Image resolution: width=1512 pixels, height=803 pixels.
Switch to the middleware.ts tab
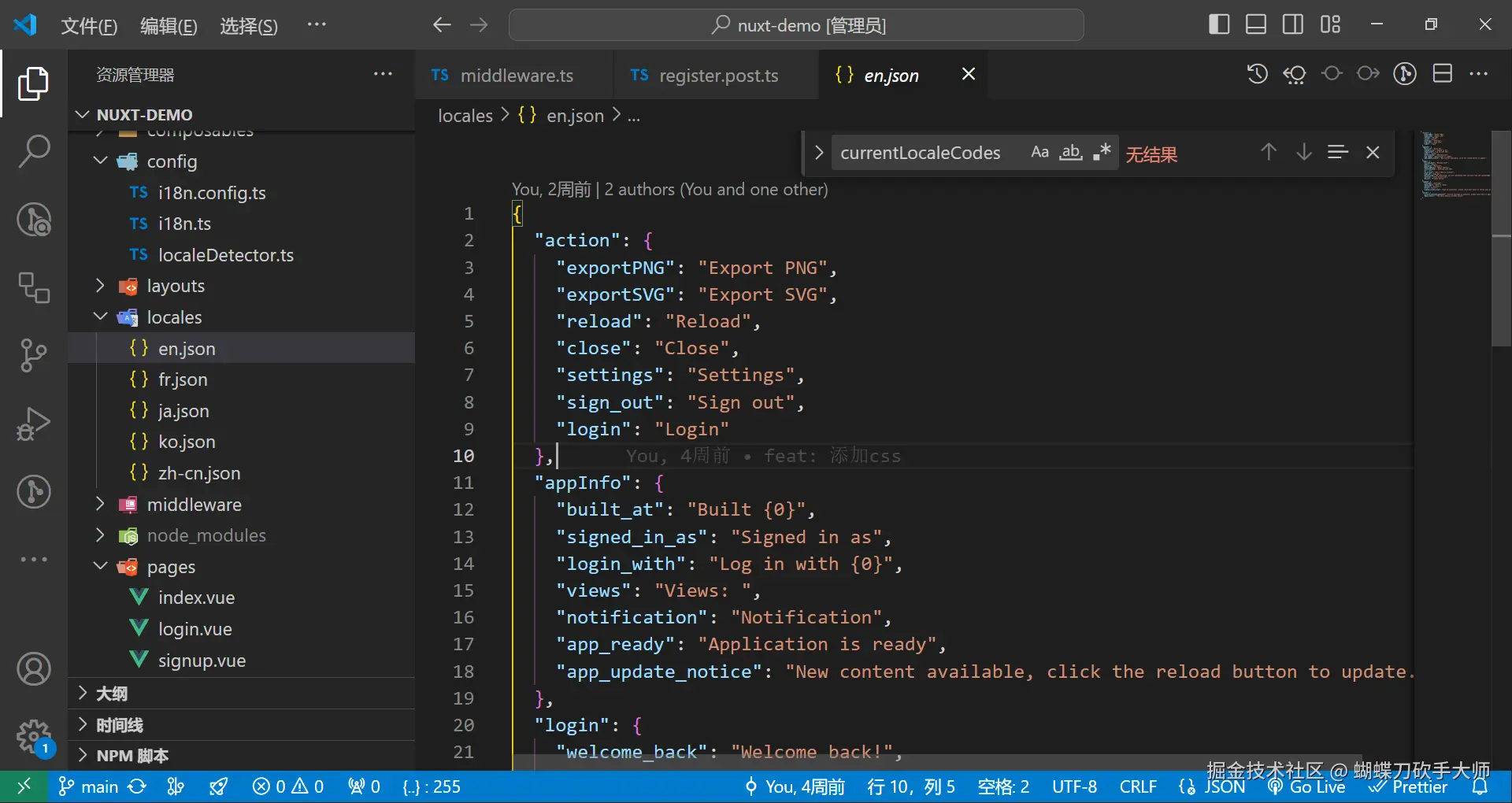(x=516, y=76)
